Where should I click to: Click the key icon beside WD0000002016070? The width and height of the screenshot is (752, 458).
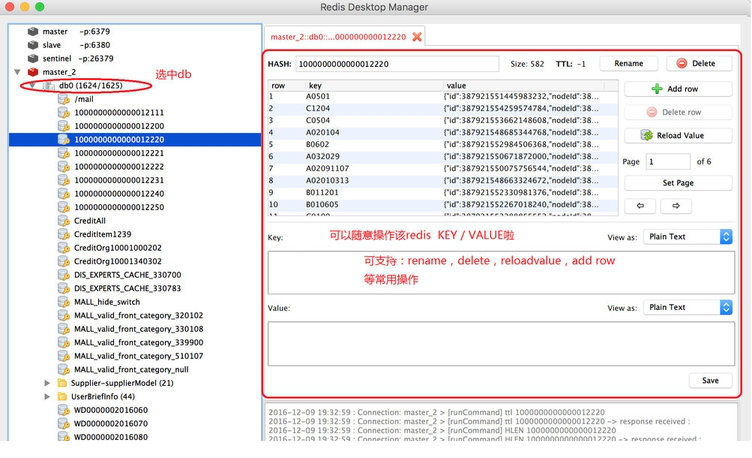coord(64,423)
